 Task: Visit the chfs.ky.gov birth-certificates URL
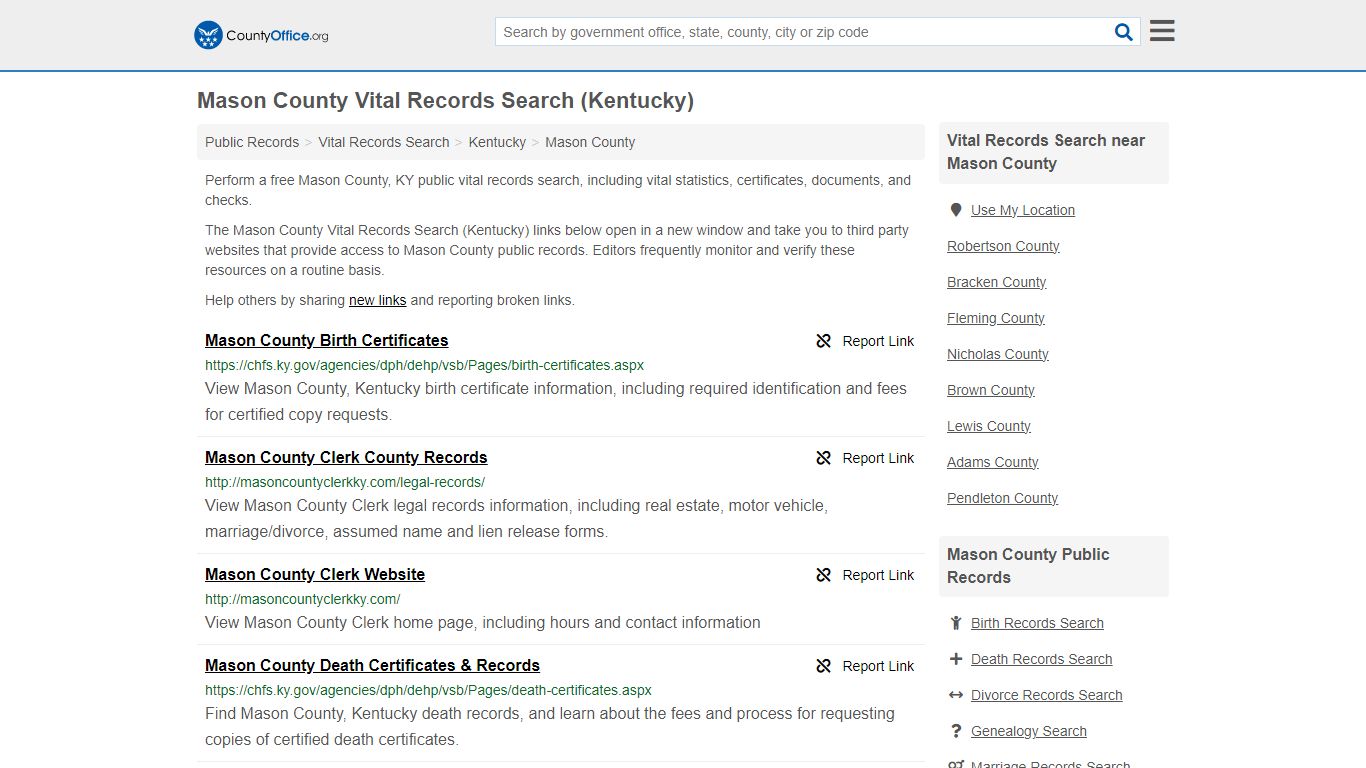click(425, 365)
